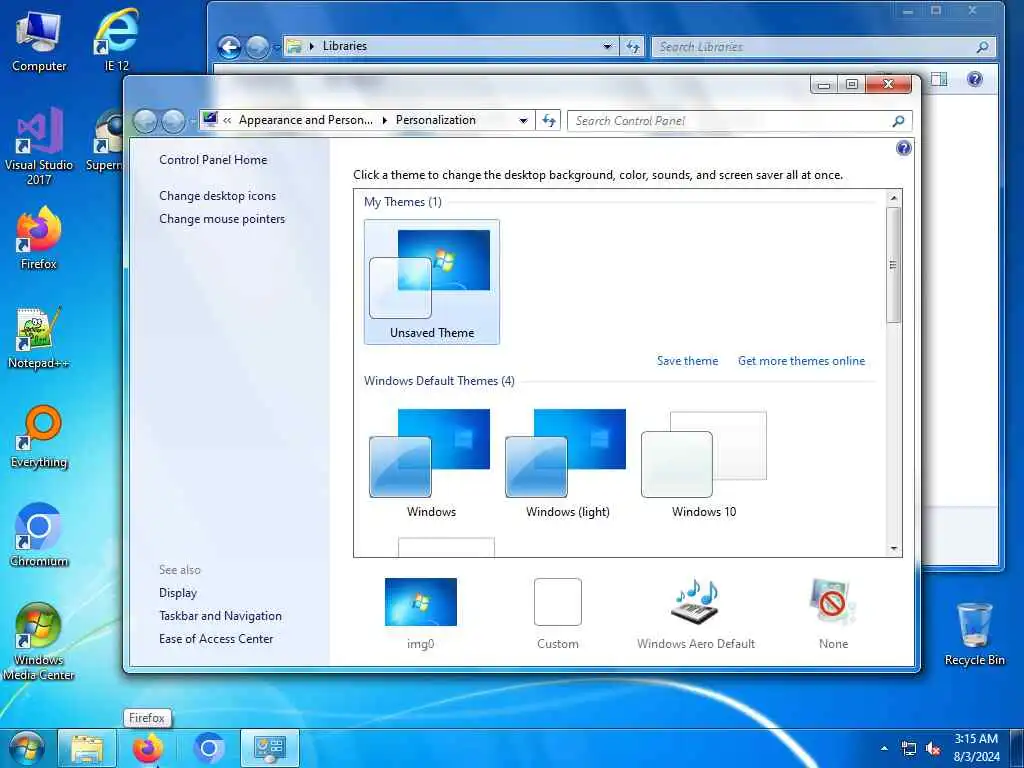This screenshot has width=1024, height=768.
Task: Click the muted volume tray icon
Action: tap(933, 748)
